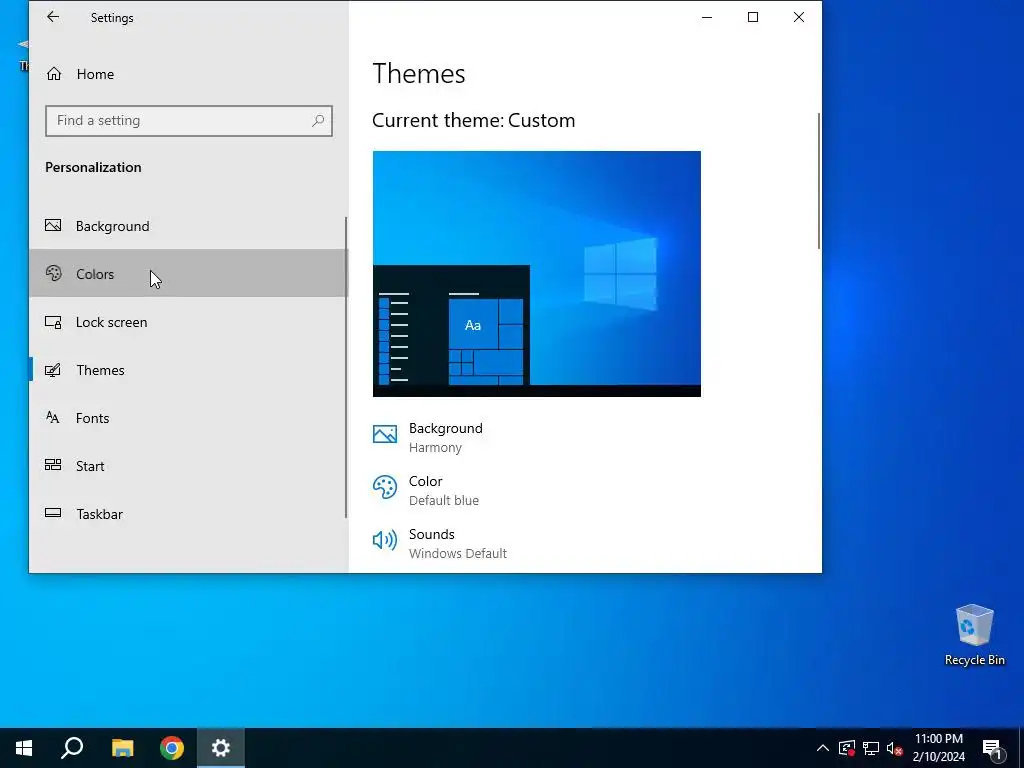This screenshot has width=1024, height=768.
Task: Open Home in Settings sidebar
Action: point(189,74)
